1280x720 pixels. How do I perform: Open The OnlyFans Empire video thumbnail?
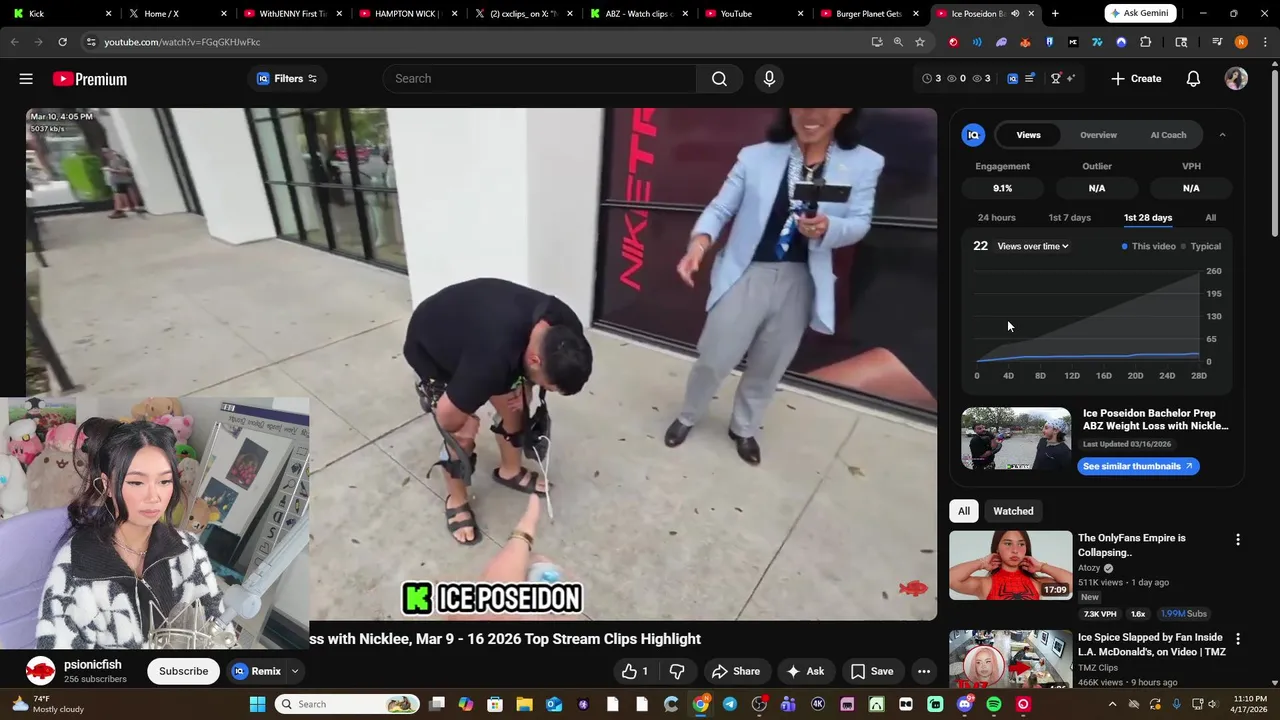(x=1010, y=565)
